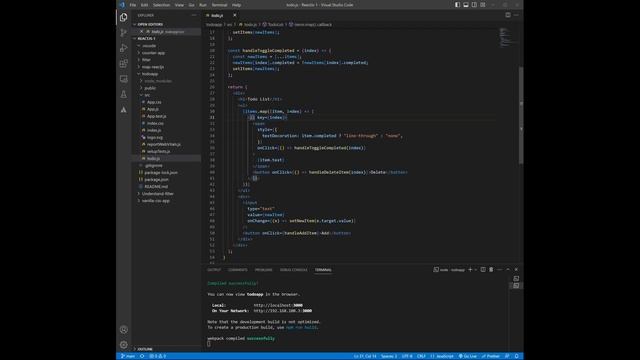The height and width of the screenshot is (360, 640).
Task: Open the View menu
Action: pos(179,5)
